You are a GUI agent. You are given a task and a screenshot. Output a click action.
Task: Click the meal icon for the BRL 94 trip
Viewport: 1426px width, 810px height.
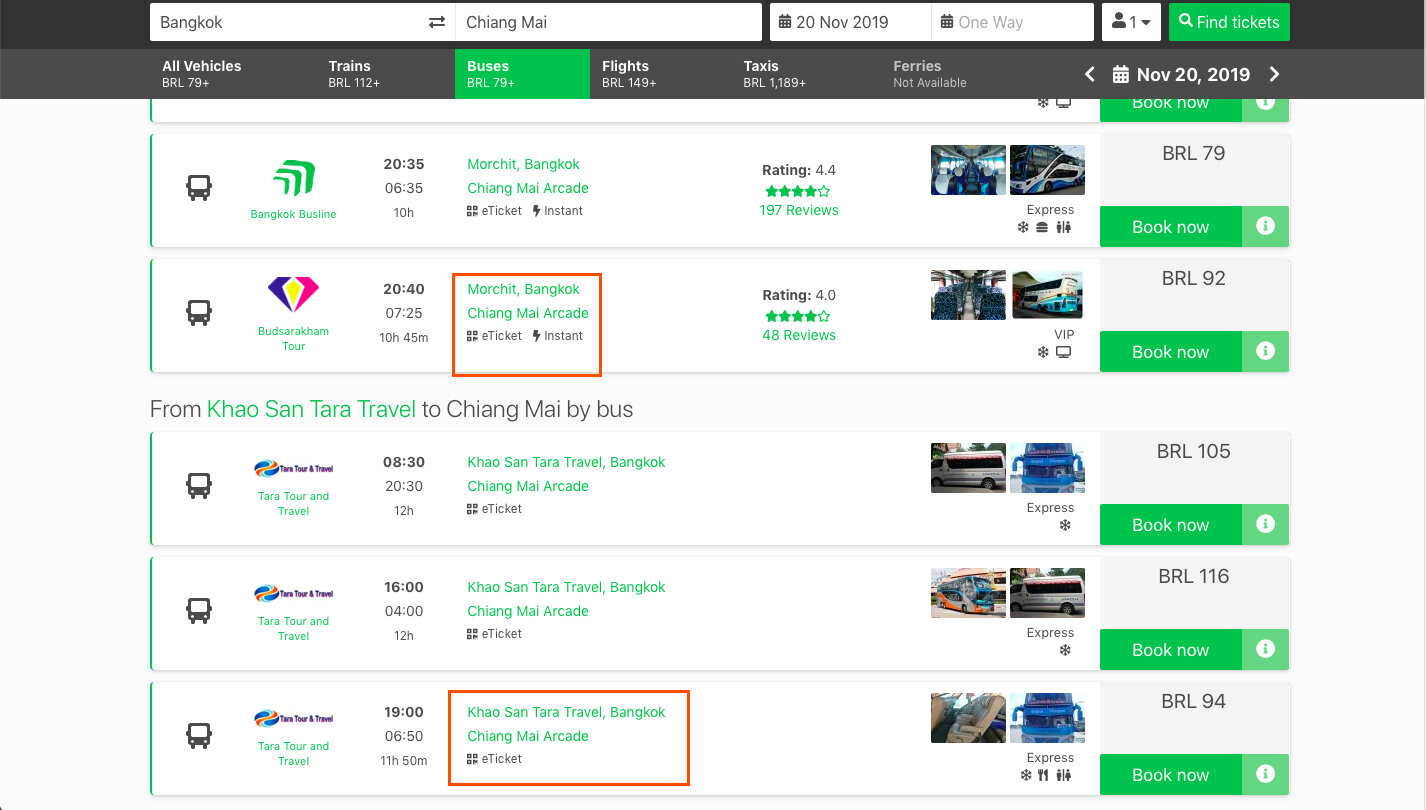click(x=1043, y=775)
